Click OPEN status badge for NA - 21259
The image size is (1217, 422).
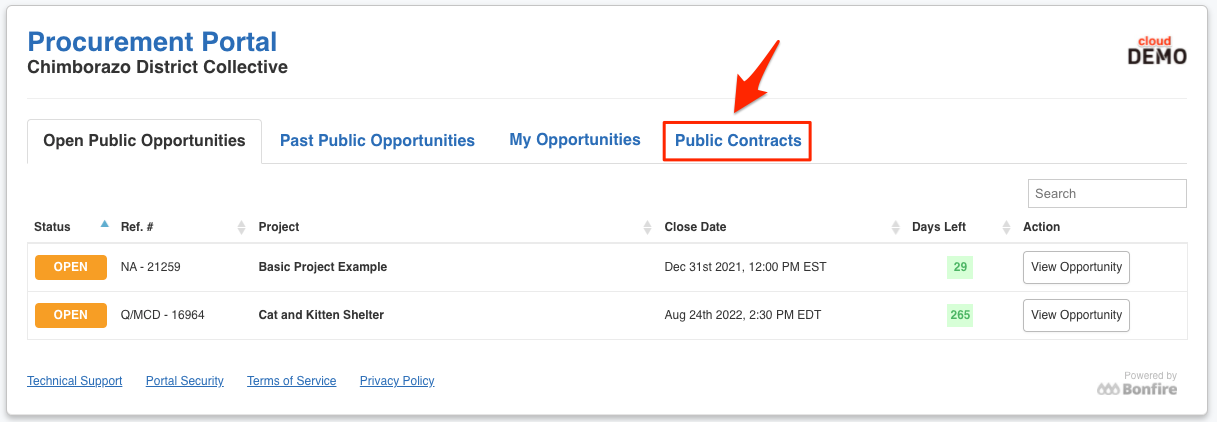pos(71,267)
